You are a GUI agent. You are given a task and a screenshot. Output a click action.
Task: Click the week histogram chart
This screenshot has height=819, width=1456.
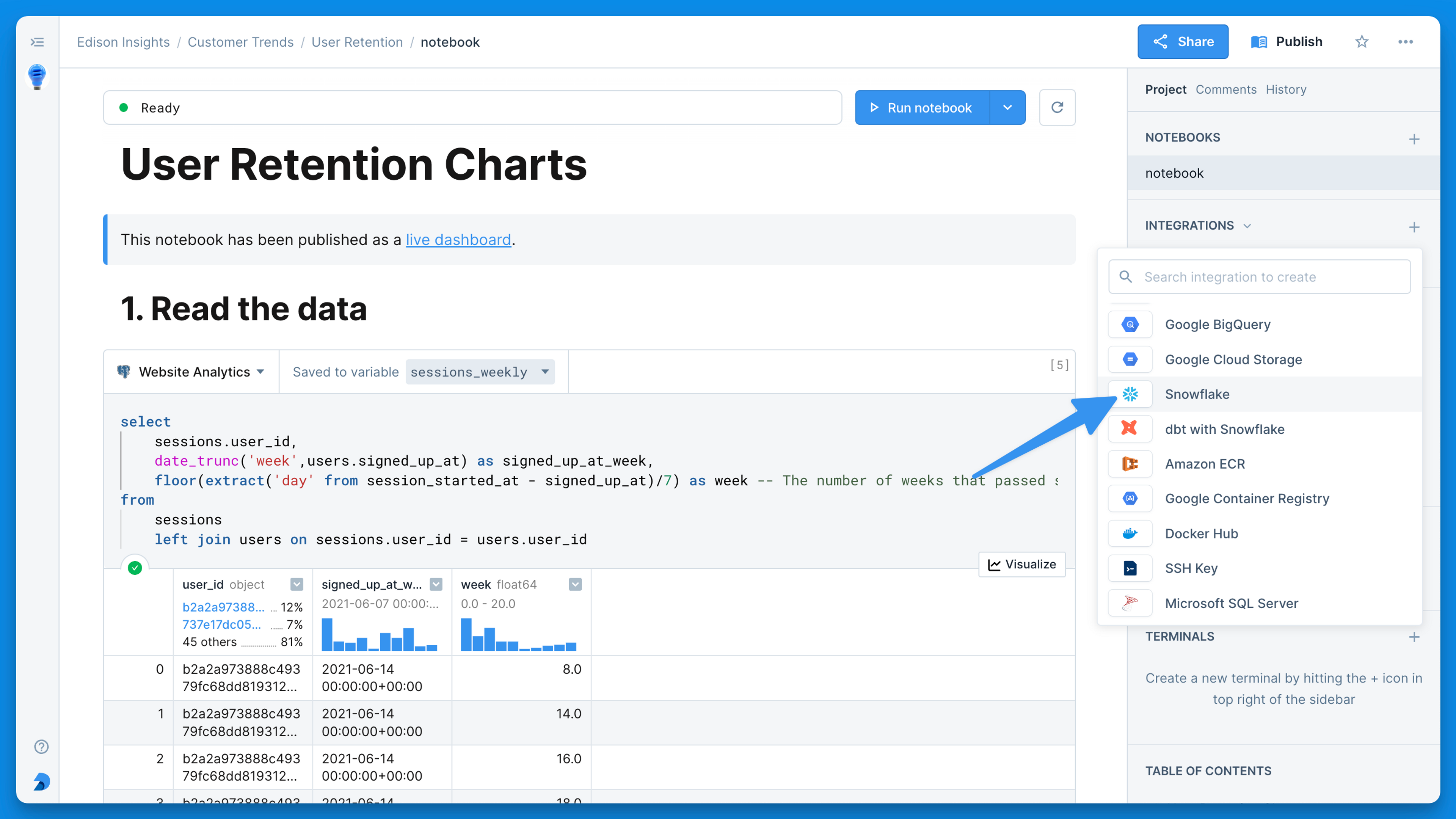pos(518,634)
